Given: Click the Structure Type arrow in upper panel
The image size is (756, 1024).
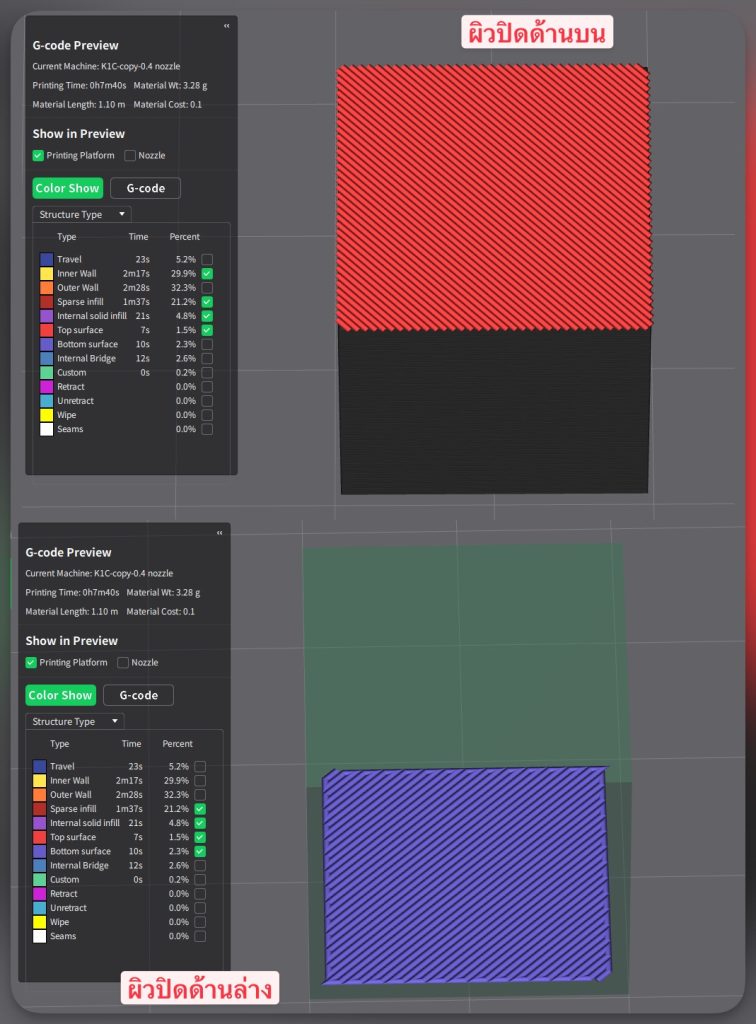Looking at the screenshot, I should (x=121, y=214).
